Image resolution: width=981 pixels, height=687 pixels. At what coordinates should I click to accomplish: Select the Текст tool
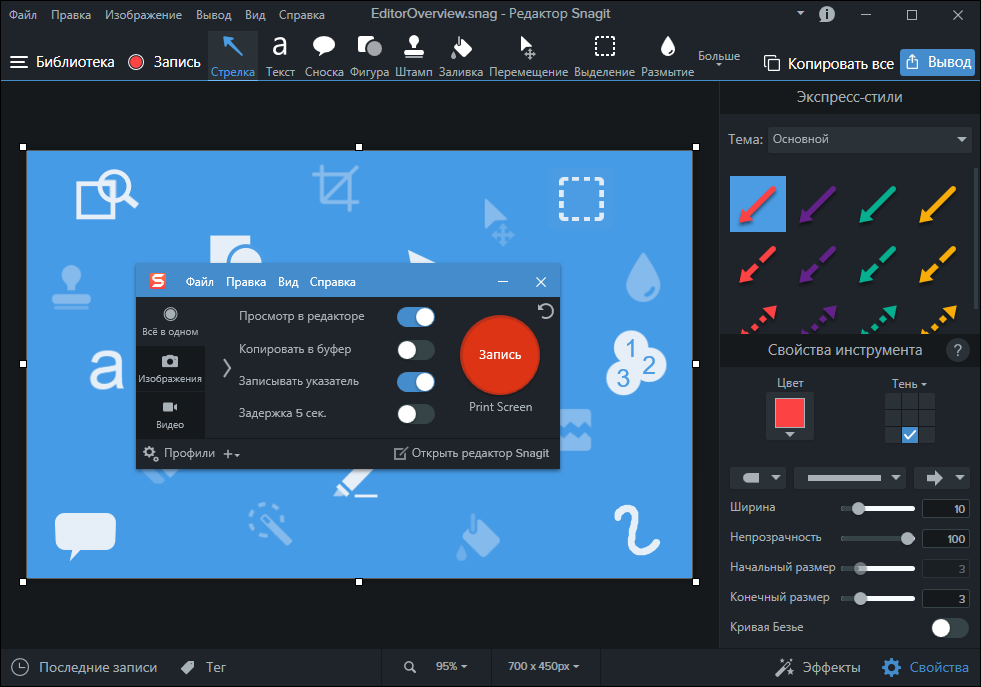pos(280,56)
